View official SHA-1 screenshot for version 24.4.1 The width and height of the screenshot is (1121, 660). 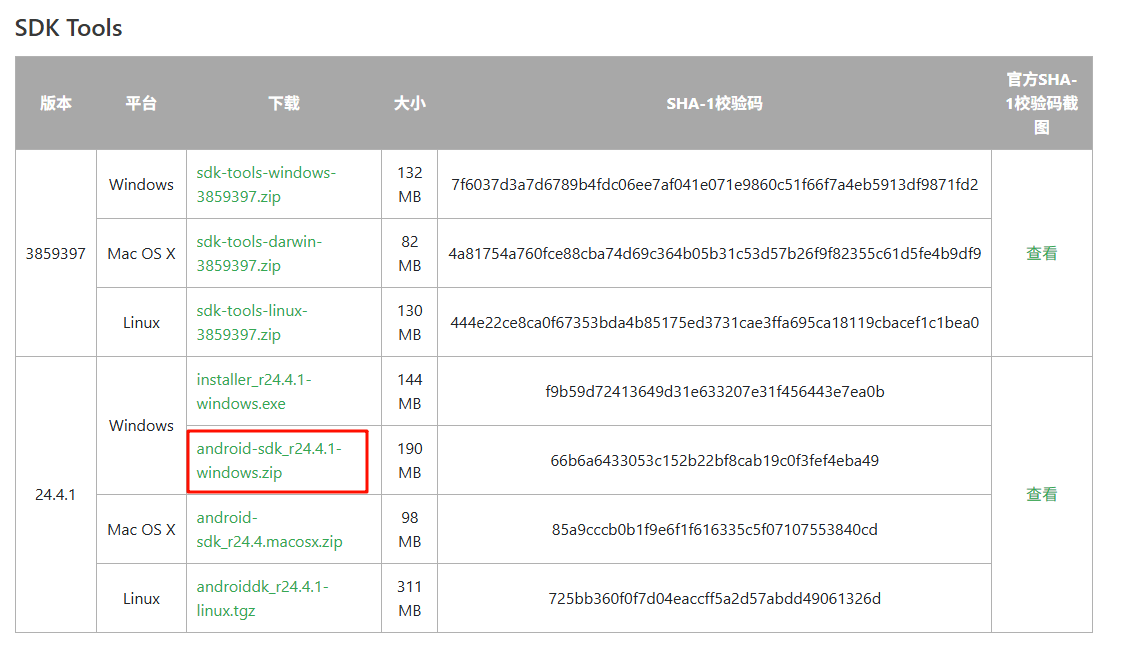pos(1042,494)
